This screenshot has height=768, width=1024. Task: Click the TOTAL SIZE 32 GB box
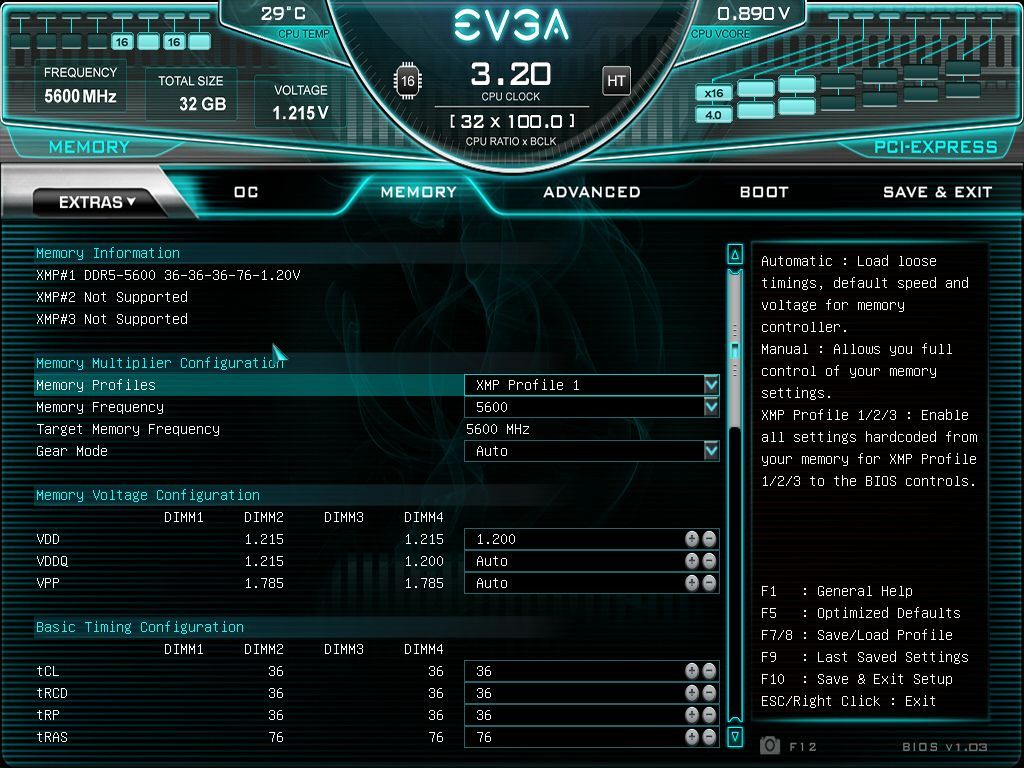tap(191, 93)
